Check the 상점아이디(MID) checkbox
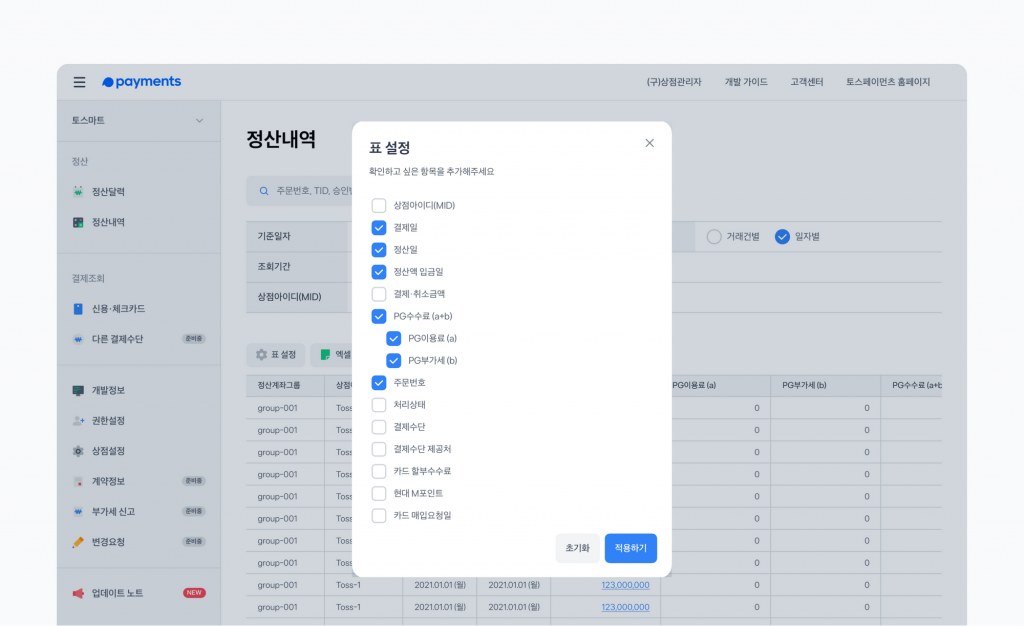Viewport: 1024px width, 626px height. [379, 206]
